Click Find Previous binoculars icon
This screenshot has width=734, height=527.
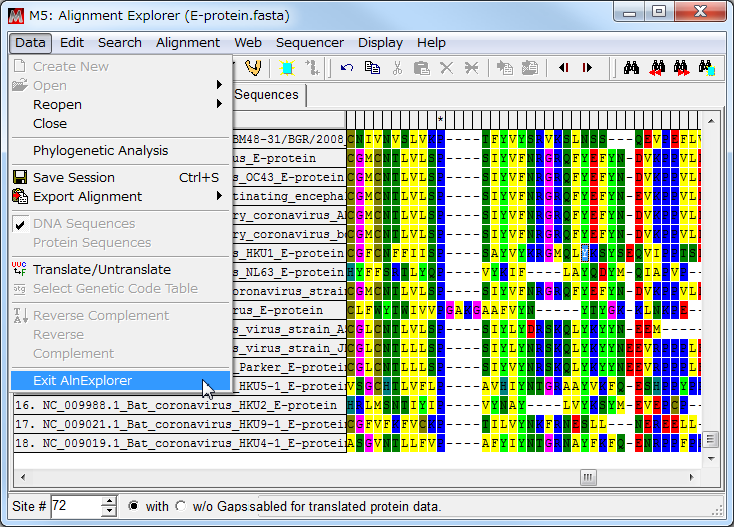pos(657,68)
